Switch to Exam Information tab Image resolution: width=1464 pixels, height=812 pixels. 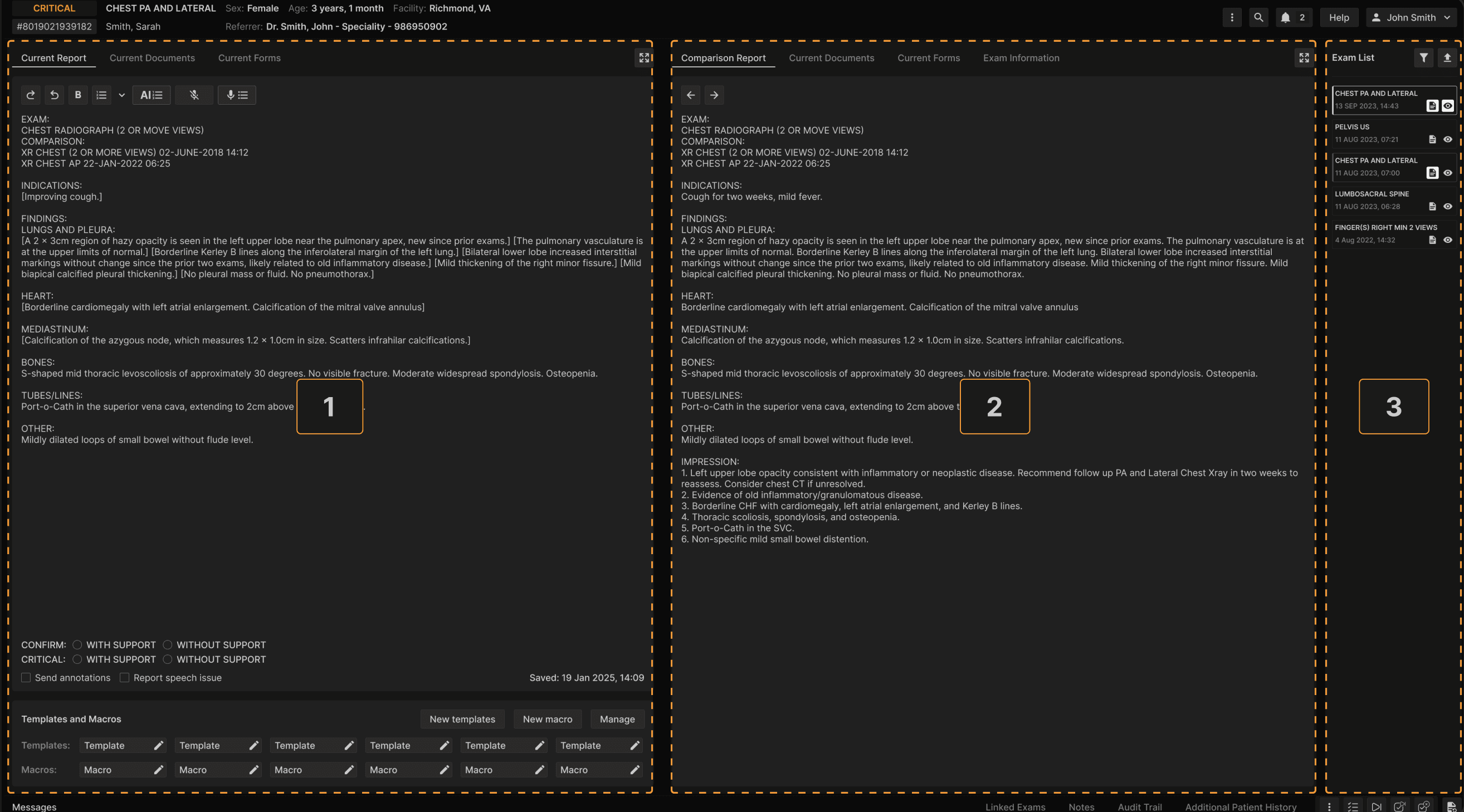(1021, 58)
